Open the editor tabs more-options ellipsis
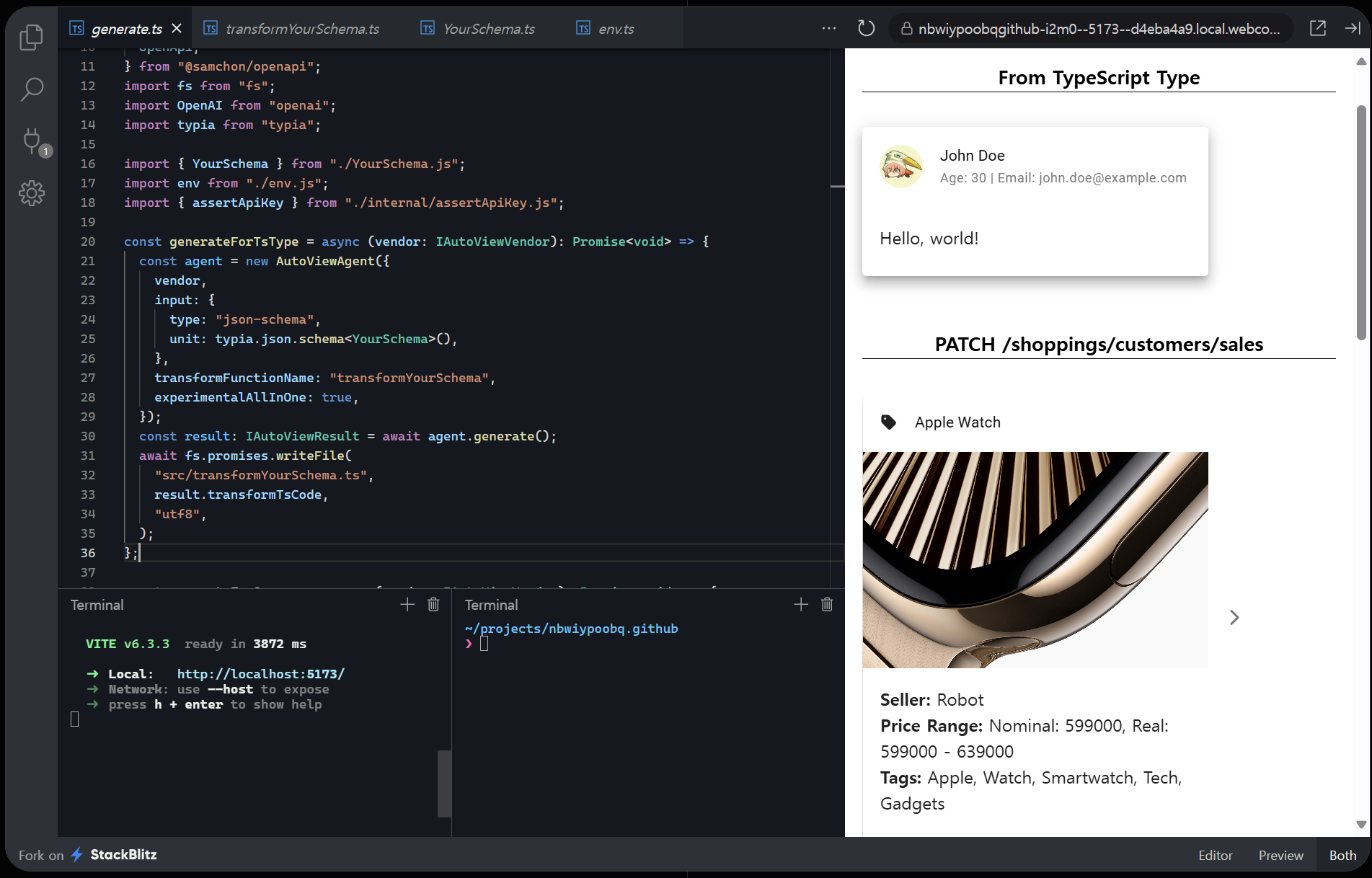 tap(829, 28)
